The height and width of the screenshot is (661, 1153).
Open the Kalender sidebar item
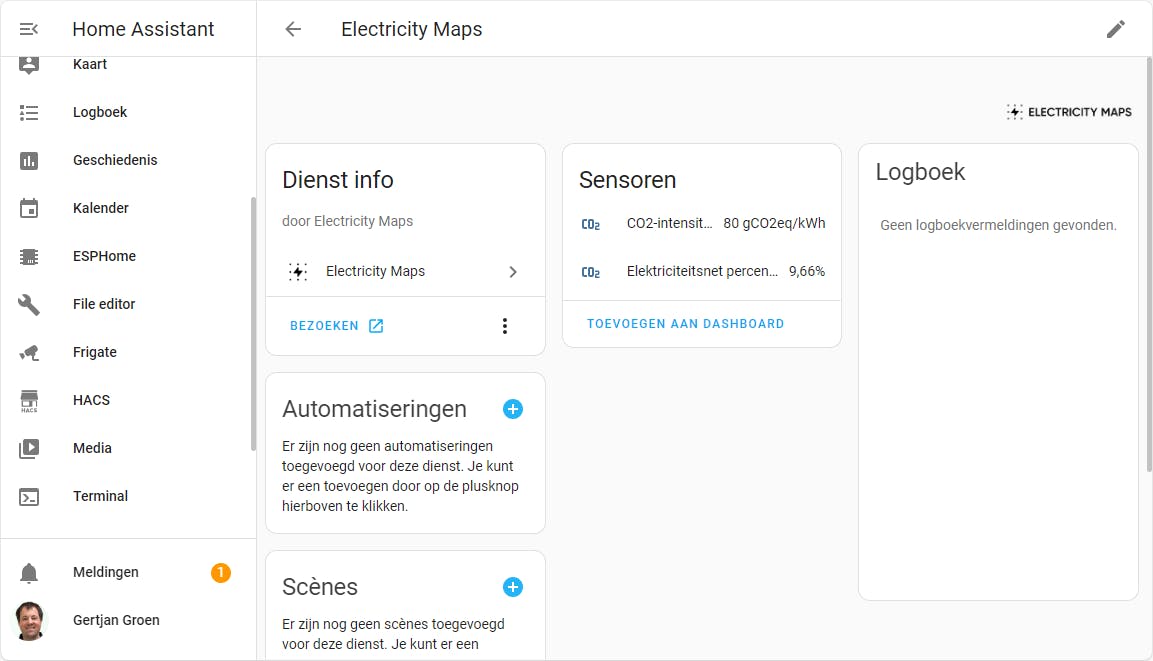101,208
